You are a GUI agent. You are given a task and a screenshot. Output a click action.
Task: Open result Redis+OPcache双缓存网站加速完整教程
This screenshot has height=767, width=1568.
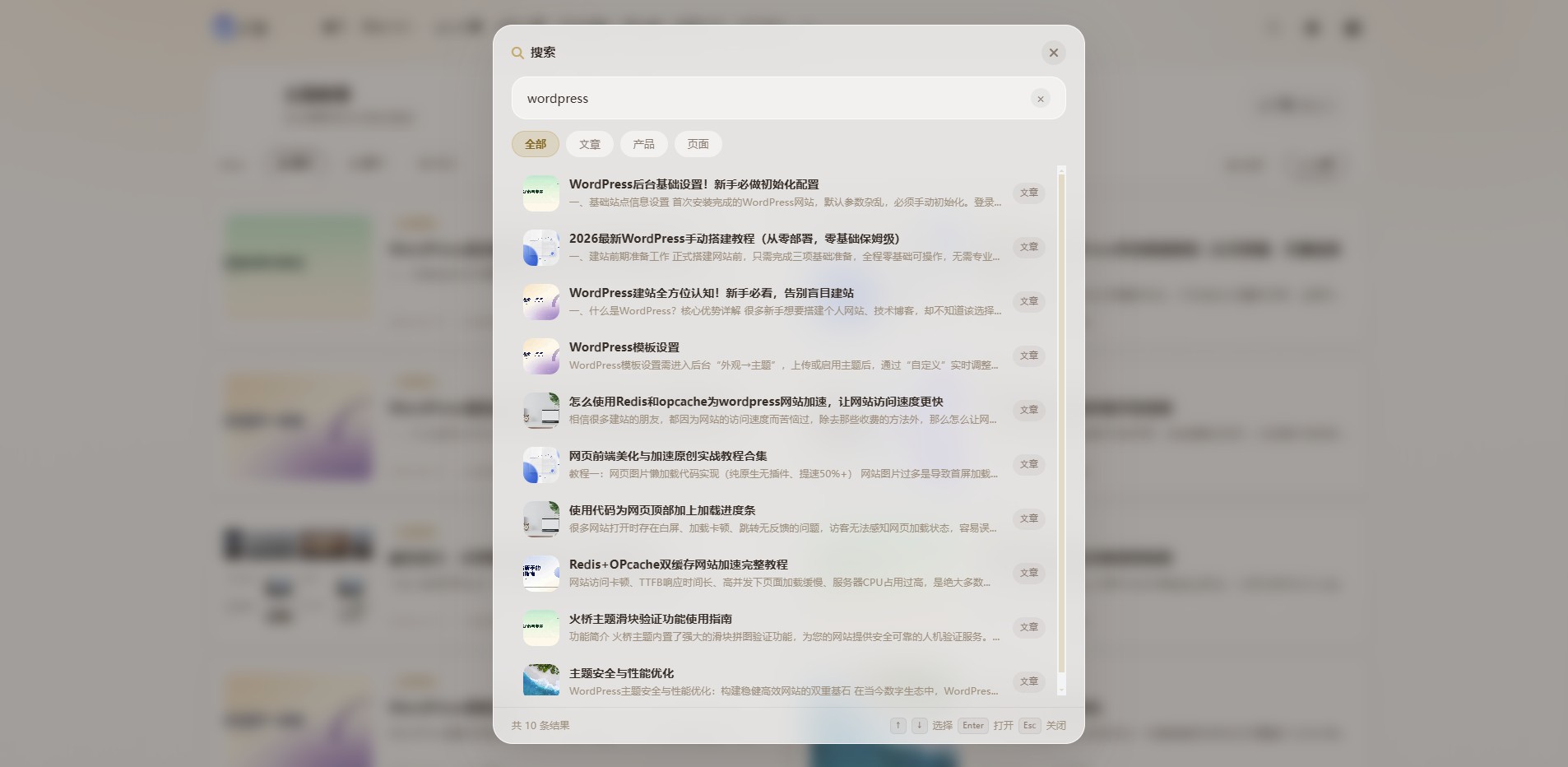784,574
